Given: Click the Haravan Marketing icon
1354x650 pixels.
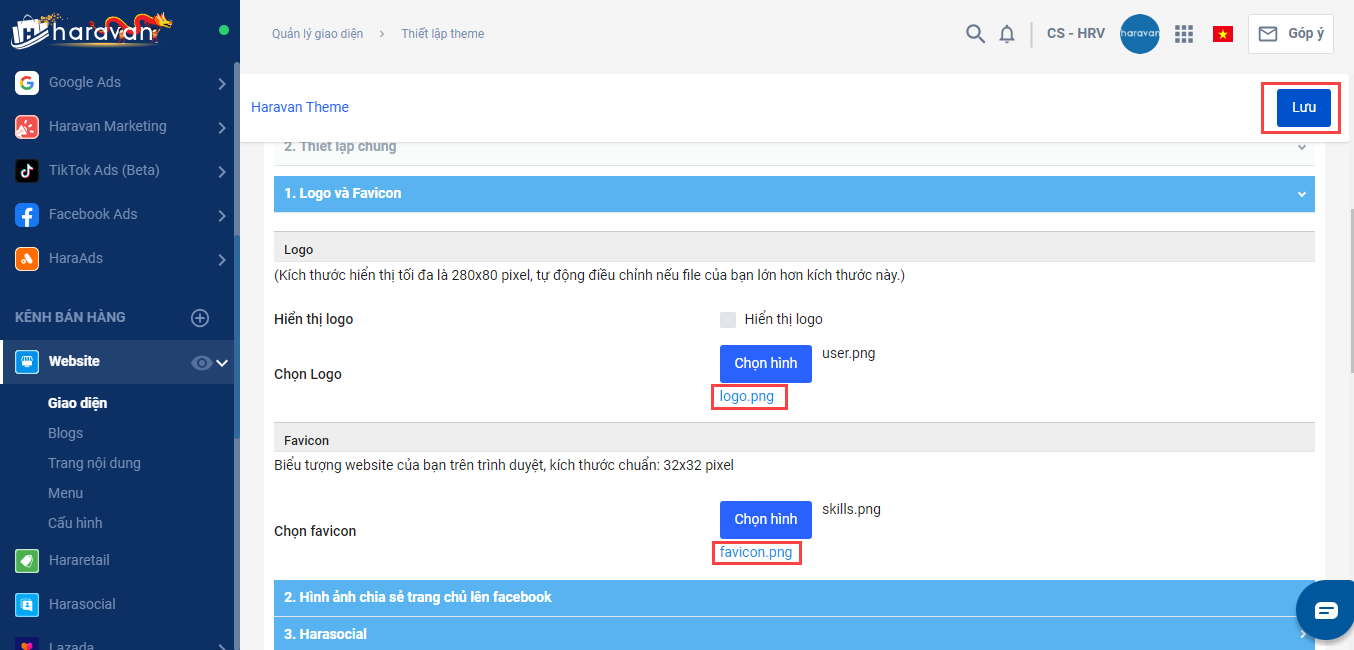Looking at the screenshot, I should coord(27,127).
